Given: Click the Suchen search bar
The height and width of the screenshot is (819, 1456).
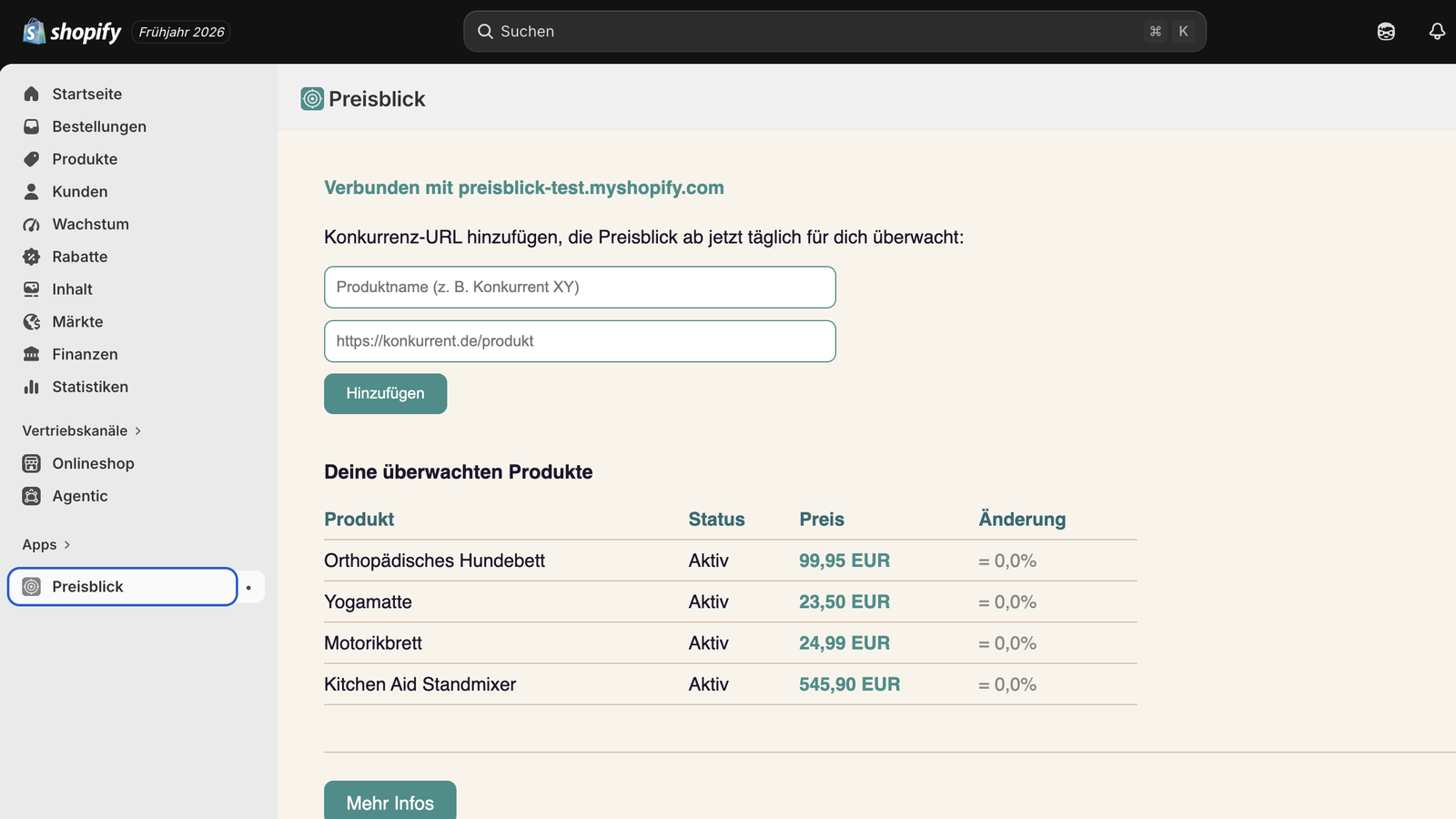Looking at the screenshot, I should pos(834,31).
